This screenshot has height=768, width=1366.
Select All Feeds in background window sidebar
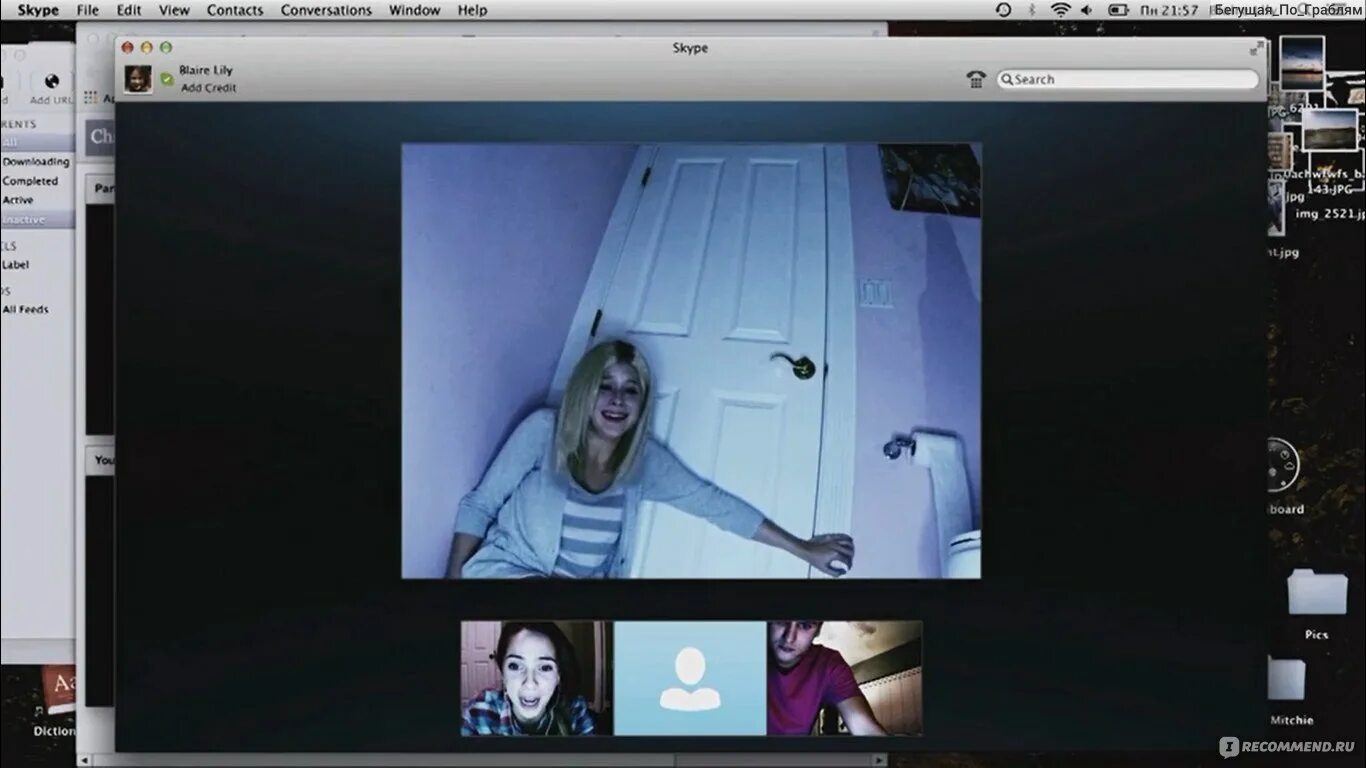coord(25,310)
